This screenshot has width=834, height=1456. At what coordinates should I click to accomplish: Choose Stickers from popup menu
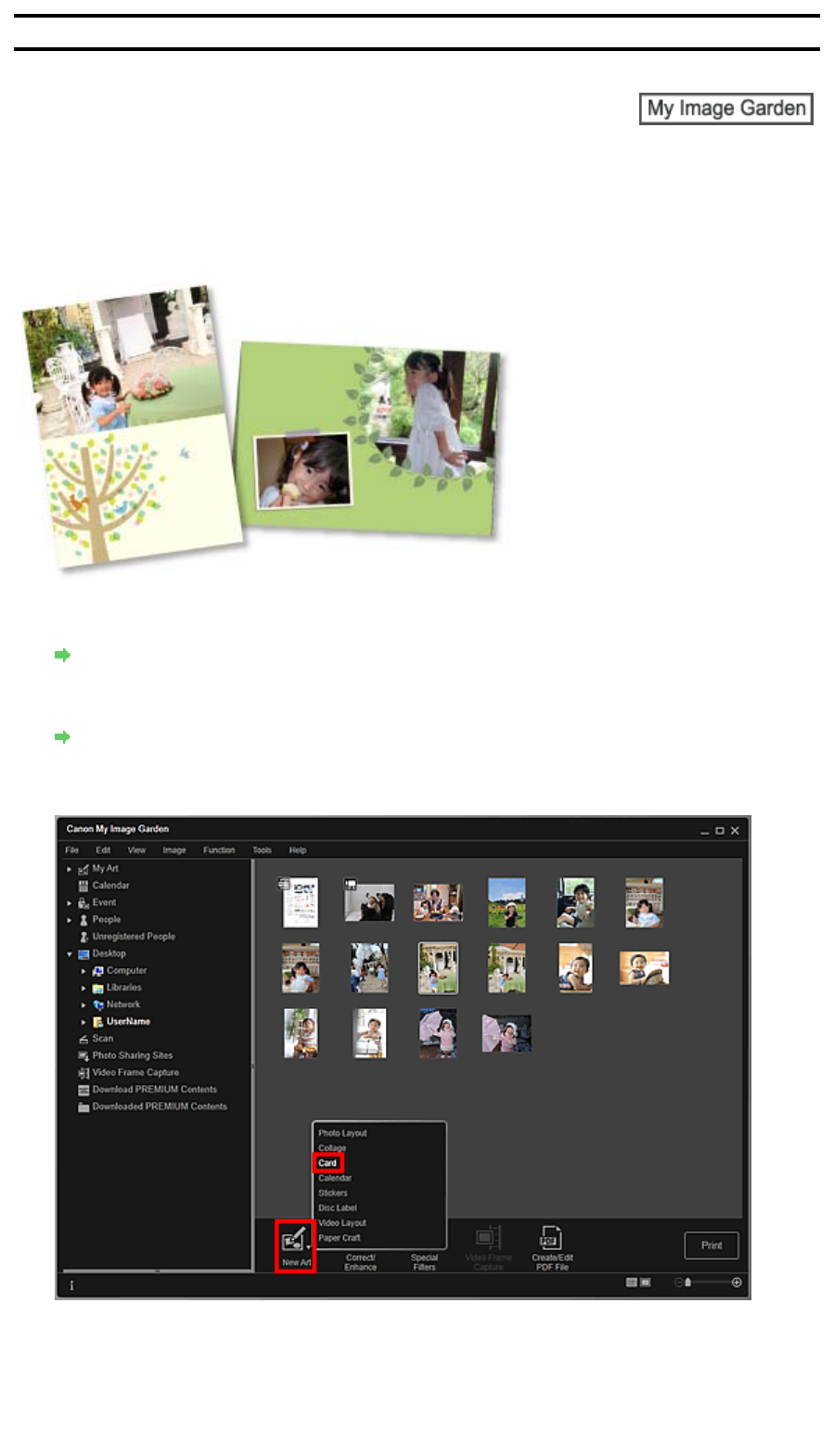[x=333, y=1193]
